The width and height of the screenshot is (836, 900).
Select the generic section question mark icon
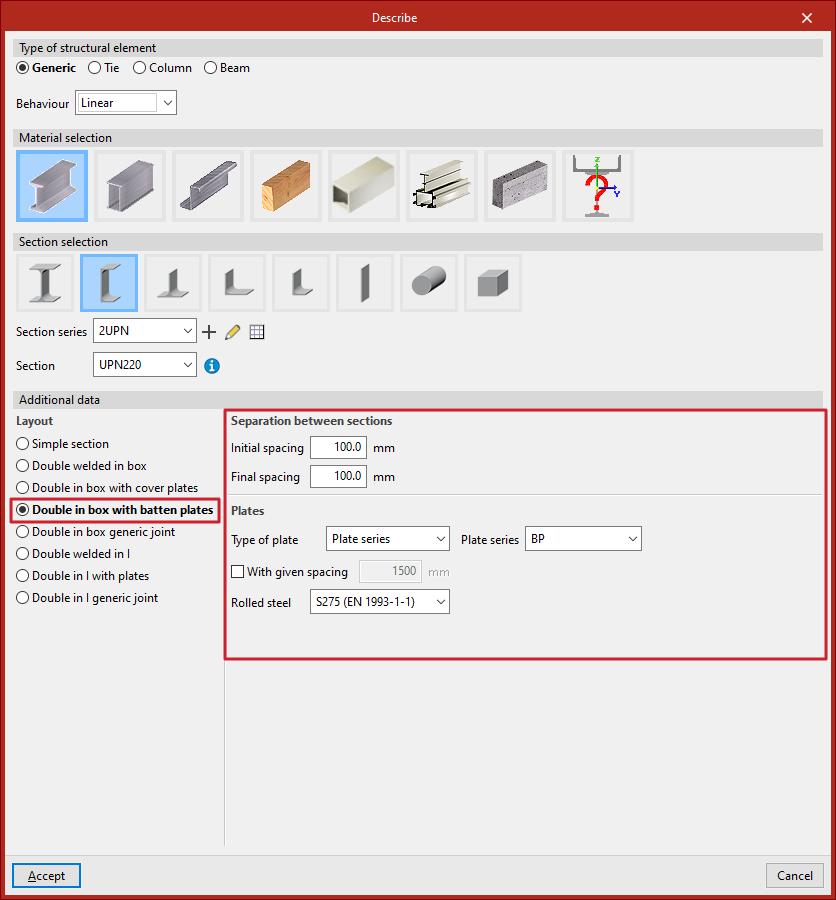598,186
